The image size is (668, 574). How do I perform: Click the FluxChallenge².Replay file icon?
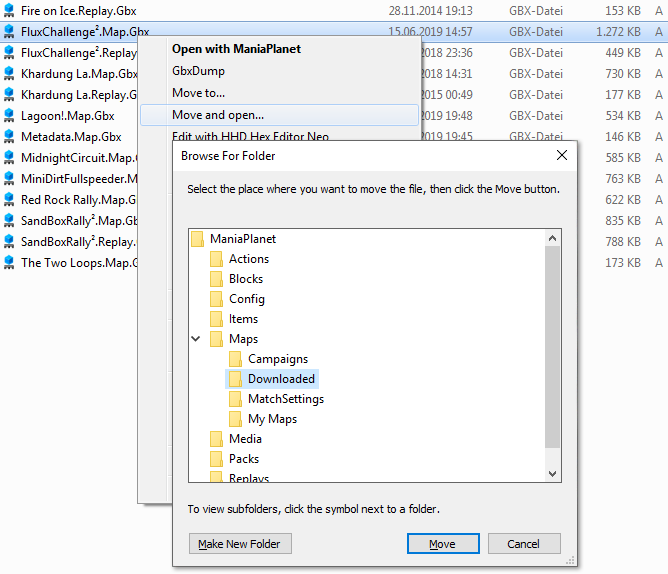(9, 52)
